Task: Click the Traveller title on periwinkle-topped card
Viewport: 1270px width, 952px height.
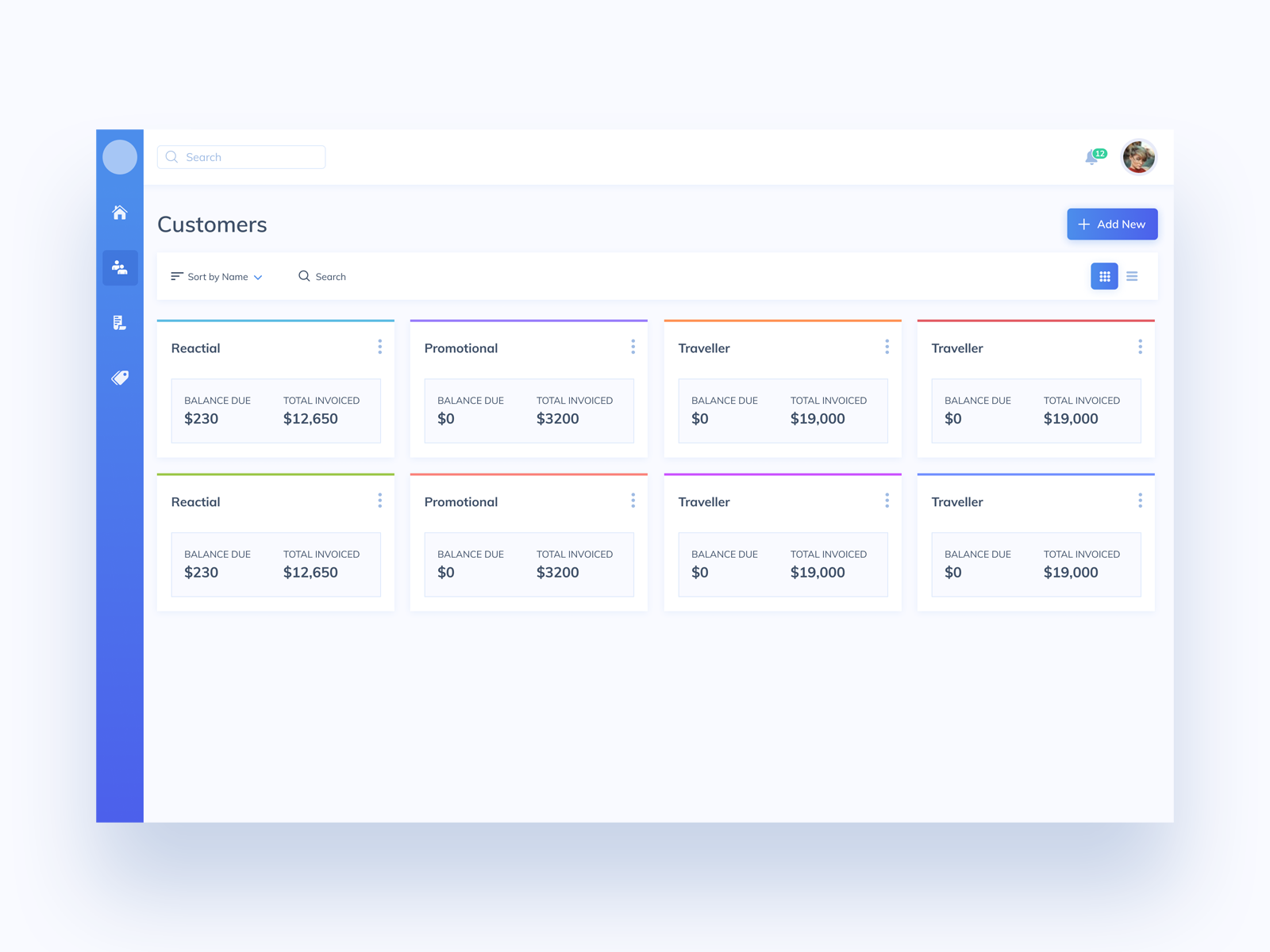Action: (957, 502)
